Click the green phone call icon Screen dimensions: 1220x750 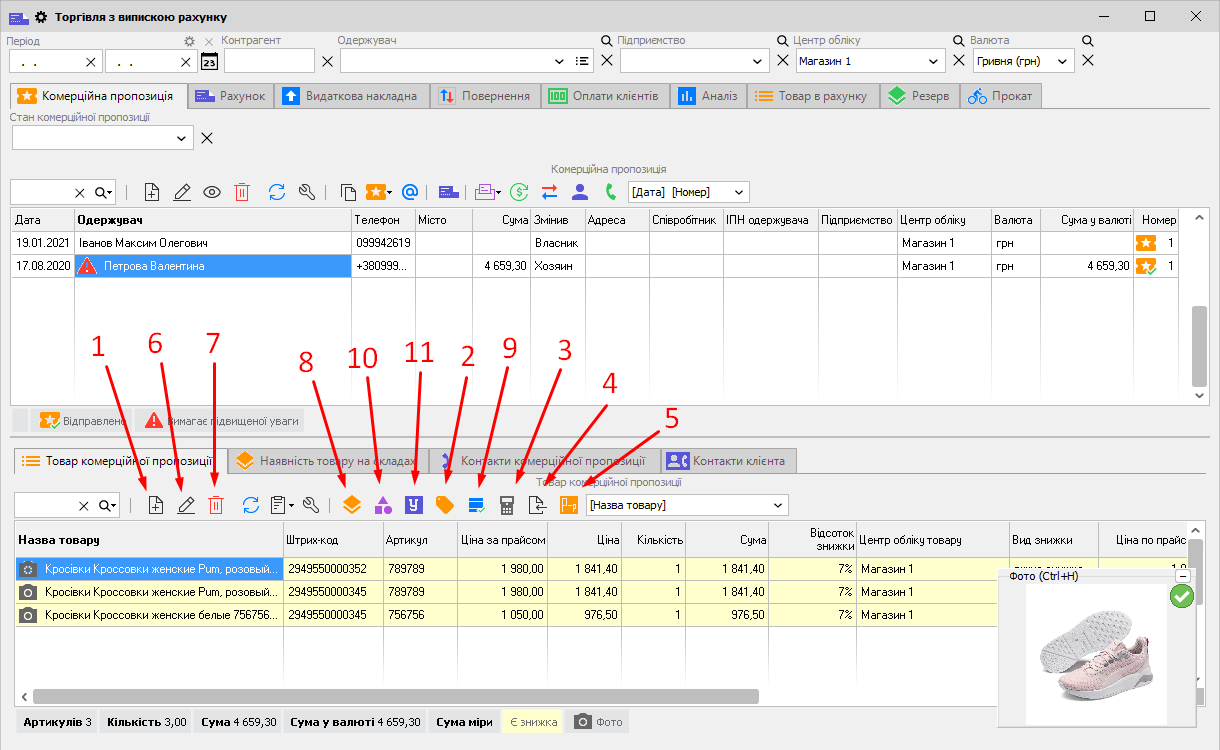point(611,192)
